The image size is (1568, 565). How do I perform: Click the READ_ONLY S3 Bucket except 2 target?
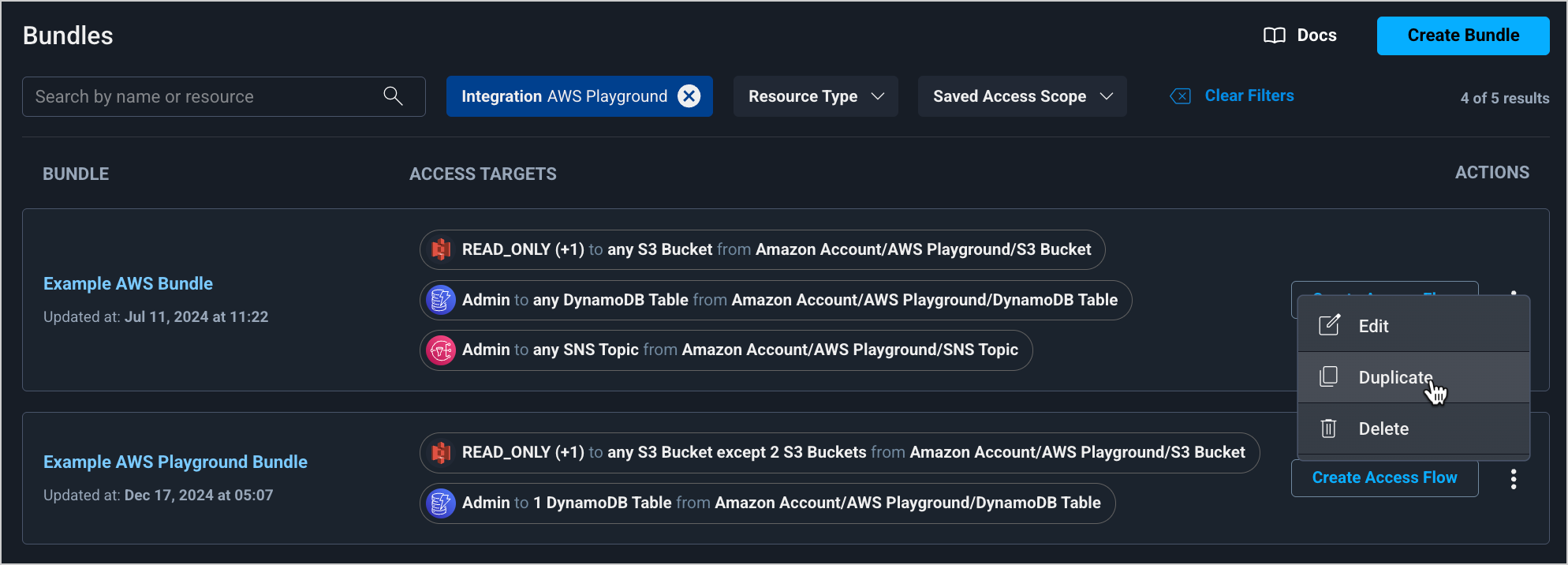839,453
